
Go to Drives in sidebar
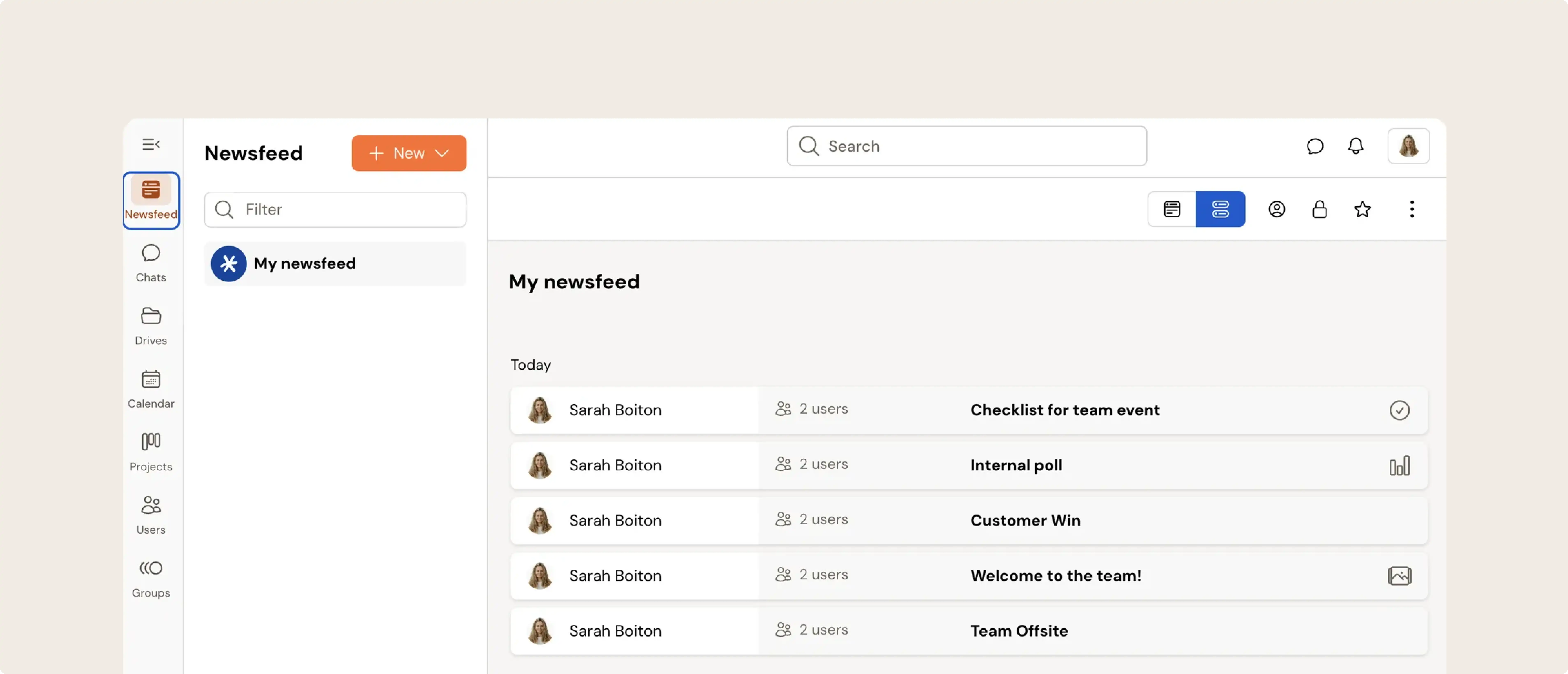point(151,326)
